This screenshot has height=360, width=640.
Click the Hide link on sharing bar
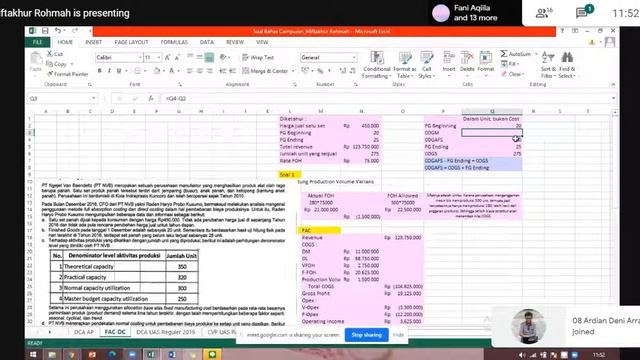point(398,335)
